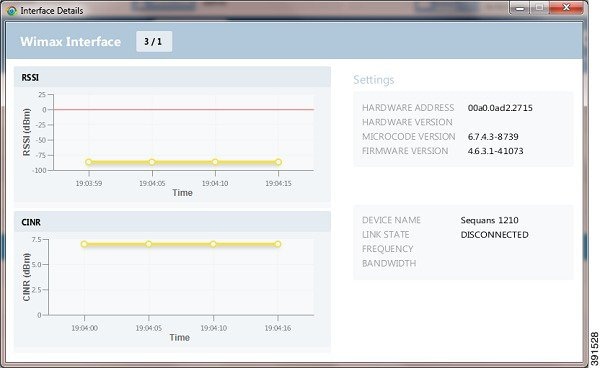Select CINR data point at 19:04:00
This screenshot has height=368, width=600.
coord(84,244)
